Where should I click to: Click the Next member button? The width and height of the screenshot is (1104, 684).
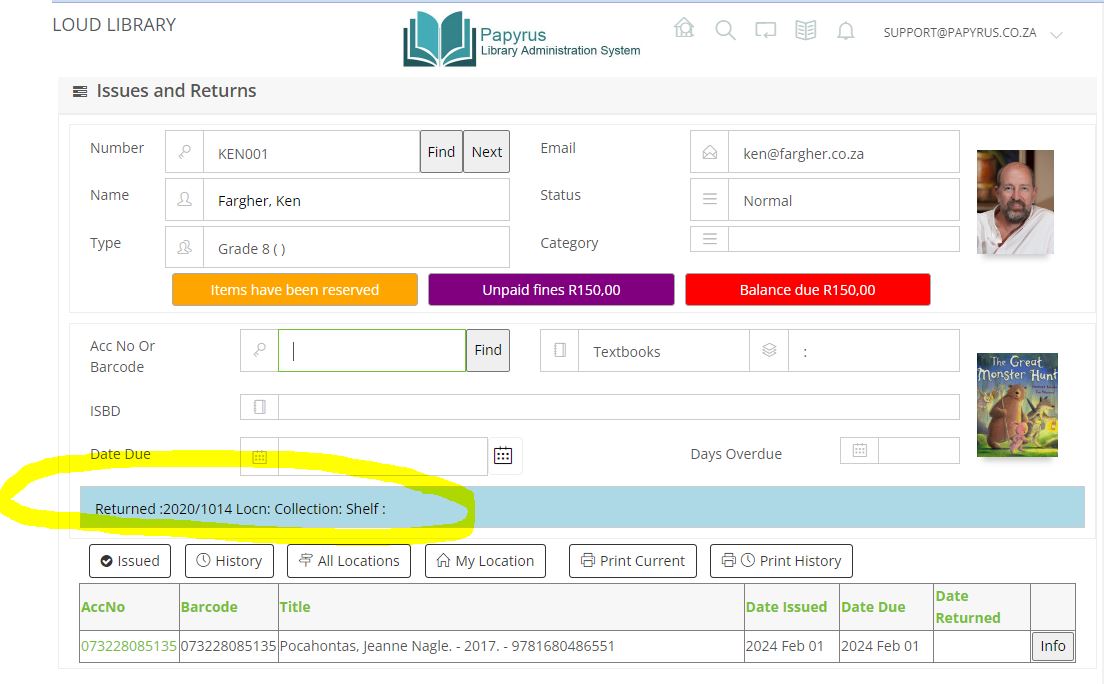click(486, 152)
